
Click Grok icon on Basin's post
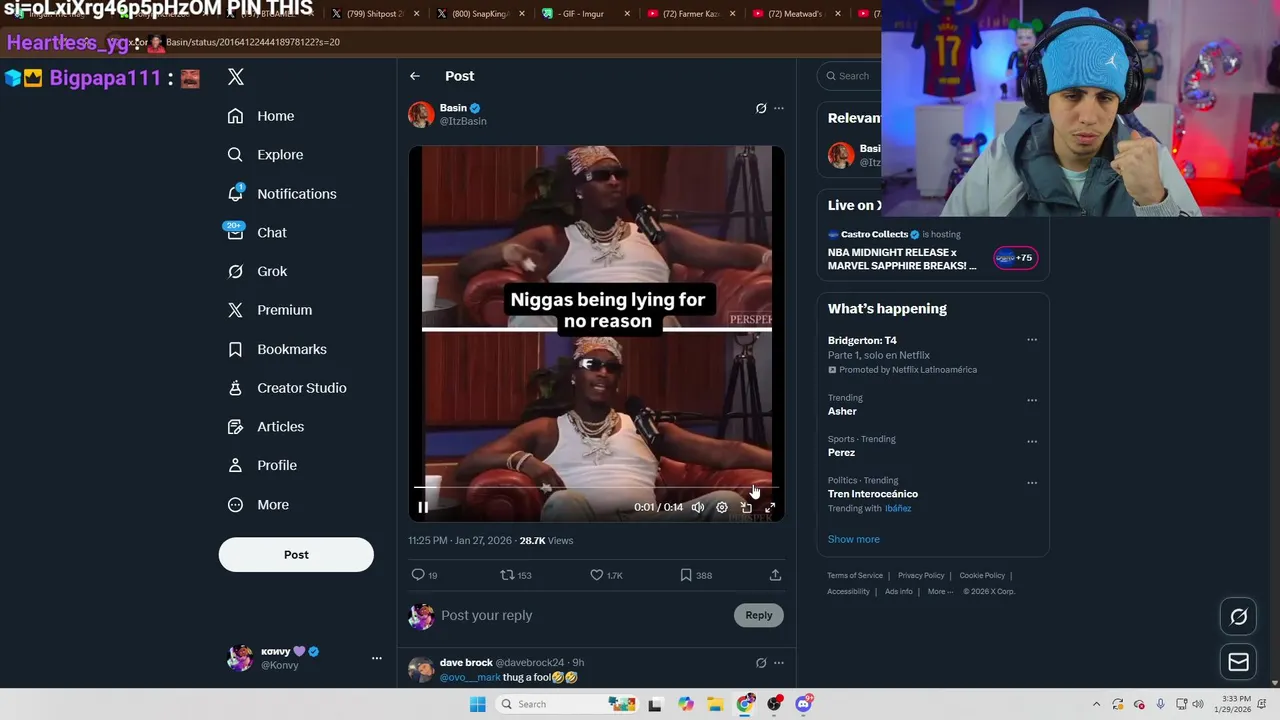761,108
